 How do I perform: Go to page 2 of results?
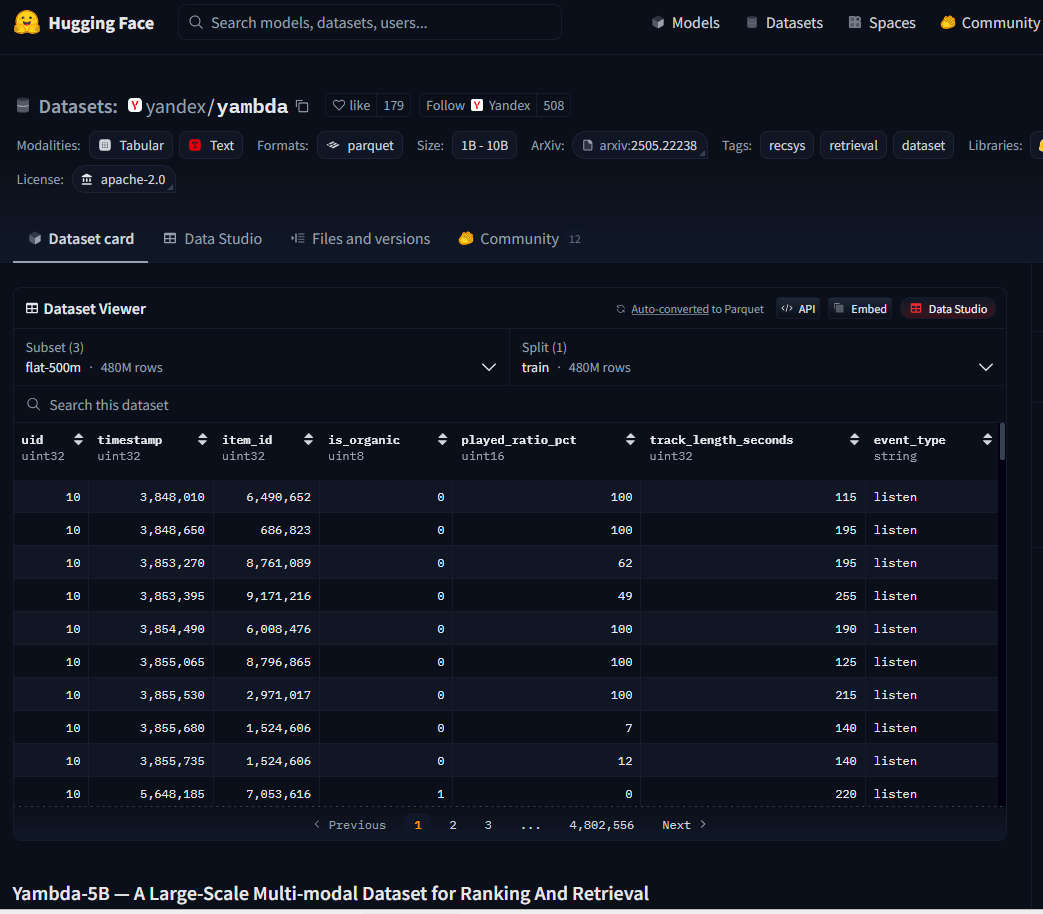click(453, 825)
